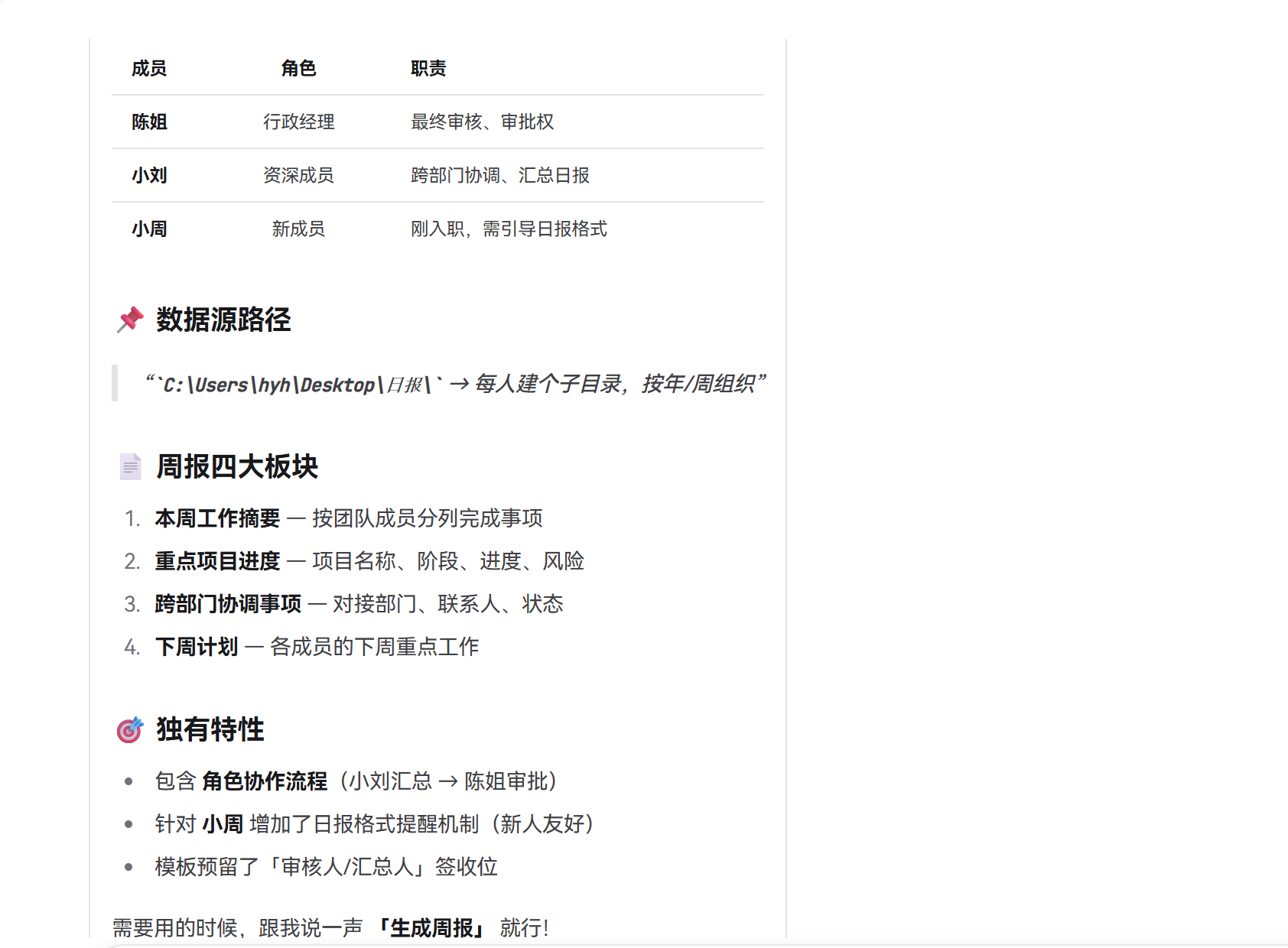Click the 周报四大板块 heading
Screen dimensions: 1288x948
[x=237, y=466]
